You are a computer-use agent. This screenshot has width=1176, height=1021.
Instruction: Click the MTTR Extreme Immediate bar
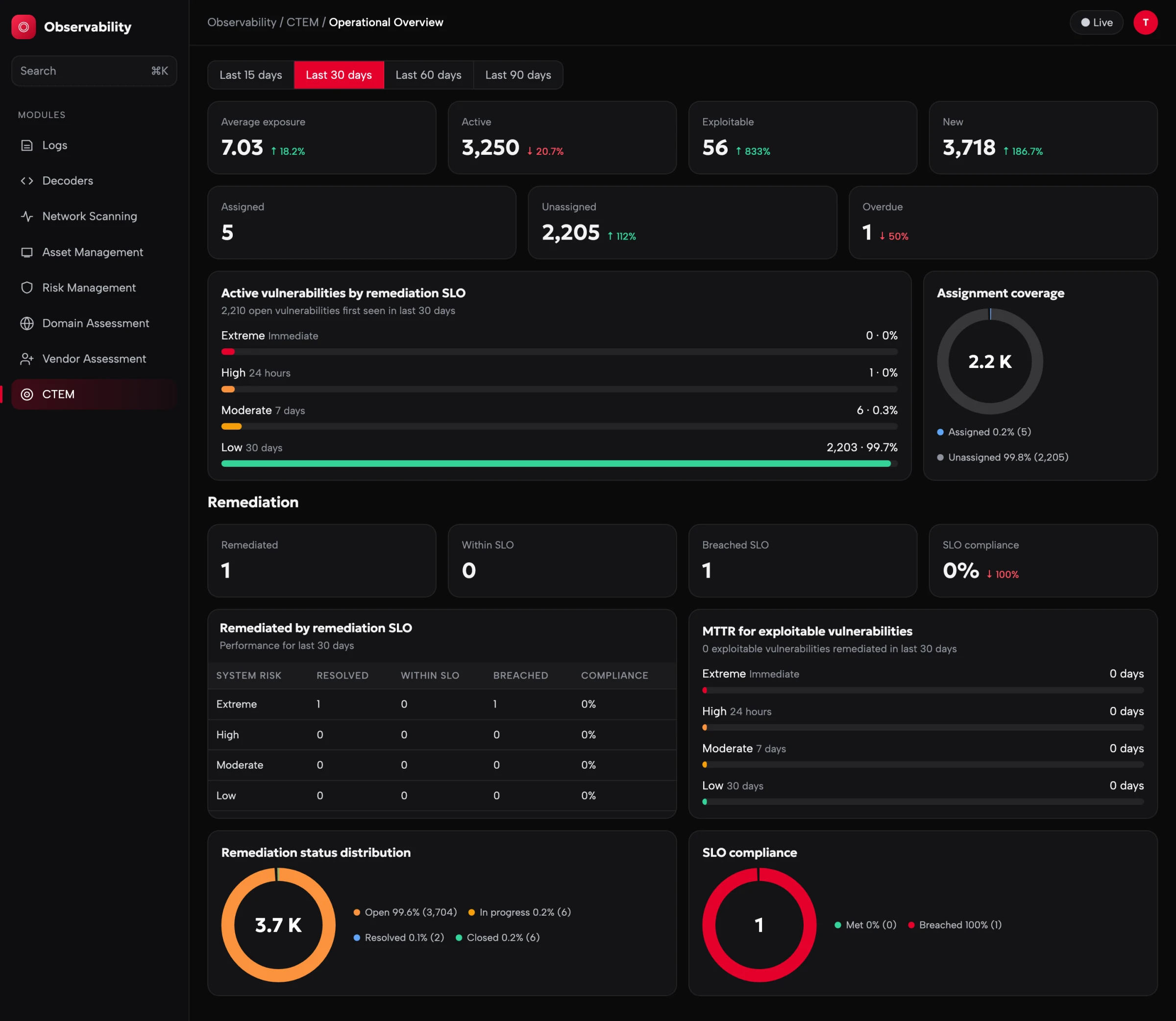point(923,690)
